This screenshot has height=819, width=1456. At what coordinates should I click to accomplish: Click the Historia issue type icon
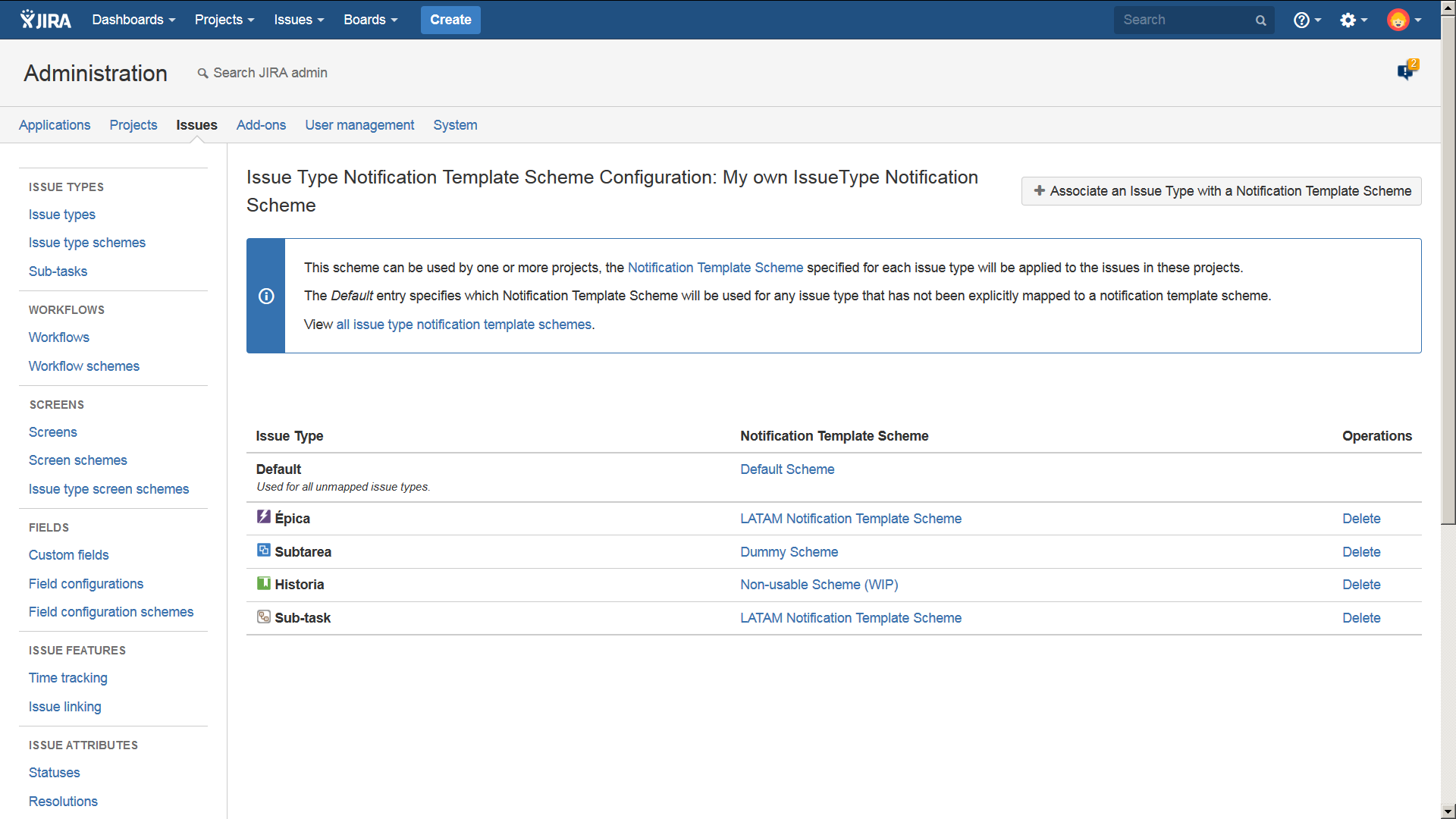pyautogui.click(x=263, y=583)
